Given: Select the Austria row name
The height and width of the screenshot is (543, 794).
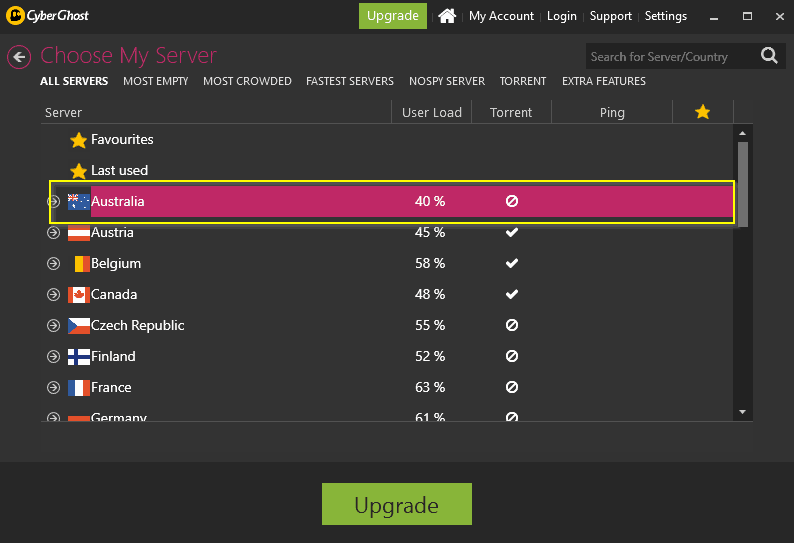Looking at the screenshot, I should click(112, 232).
